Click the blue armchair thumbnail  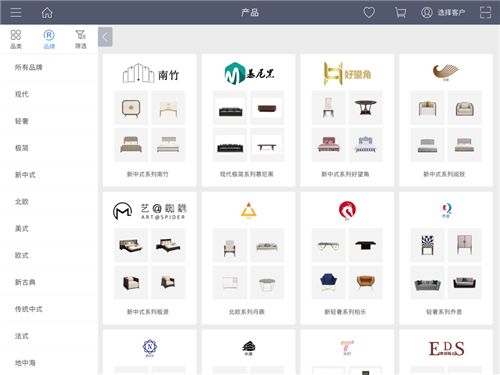(x=328, y=282)
